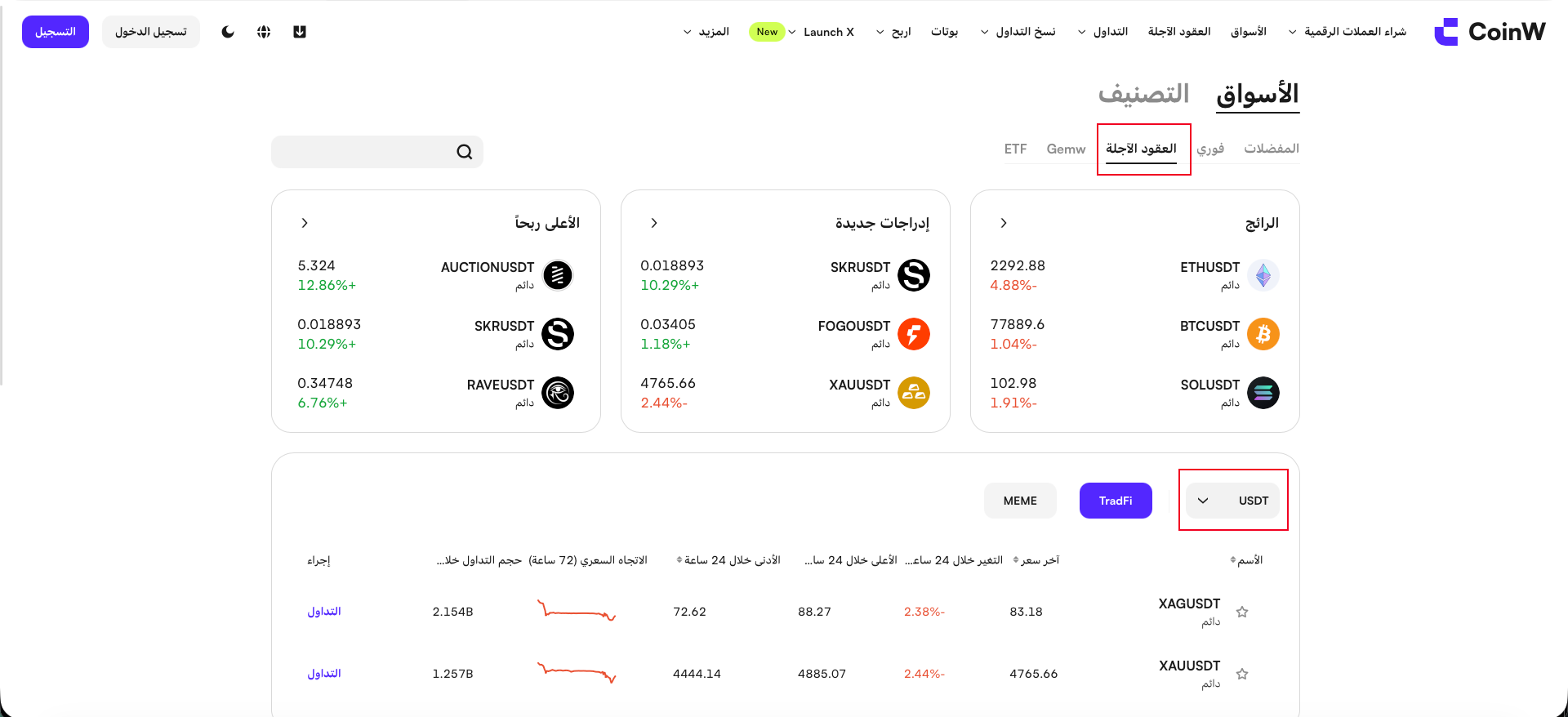Click the search magnifier icon
Image resolution: width=1568 pixels, height=717 pixels.
click(465, 152)
